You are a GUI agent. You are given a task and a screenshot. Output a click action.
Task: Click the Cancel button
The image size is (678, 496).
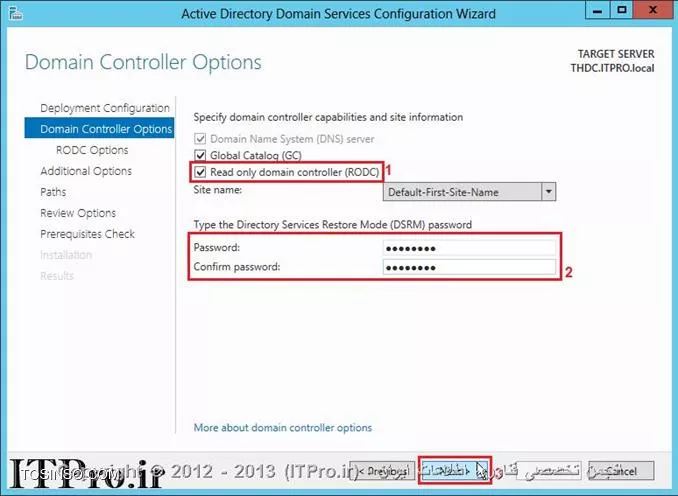click(x=621, y=470)
